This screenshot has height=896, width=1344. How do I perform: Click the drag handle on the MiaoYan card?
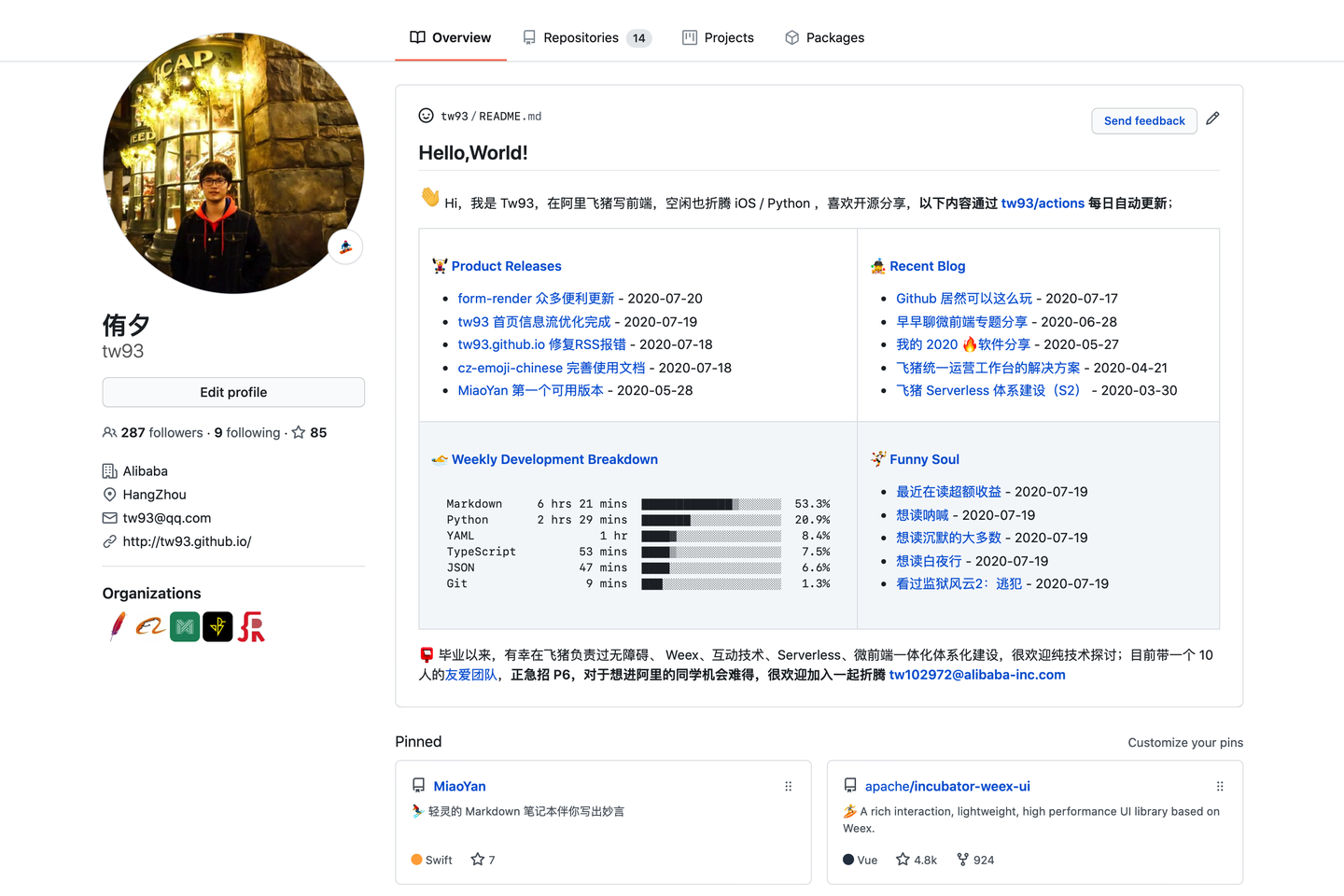click(788, 785)
